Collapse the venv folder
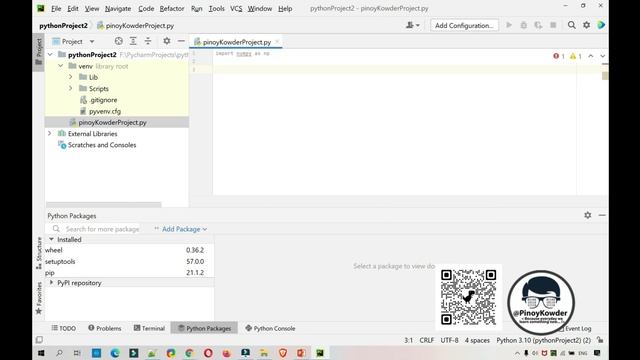Screen dimensions: 640x360 coord(60,66)
